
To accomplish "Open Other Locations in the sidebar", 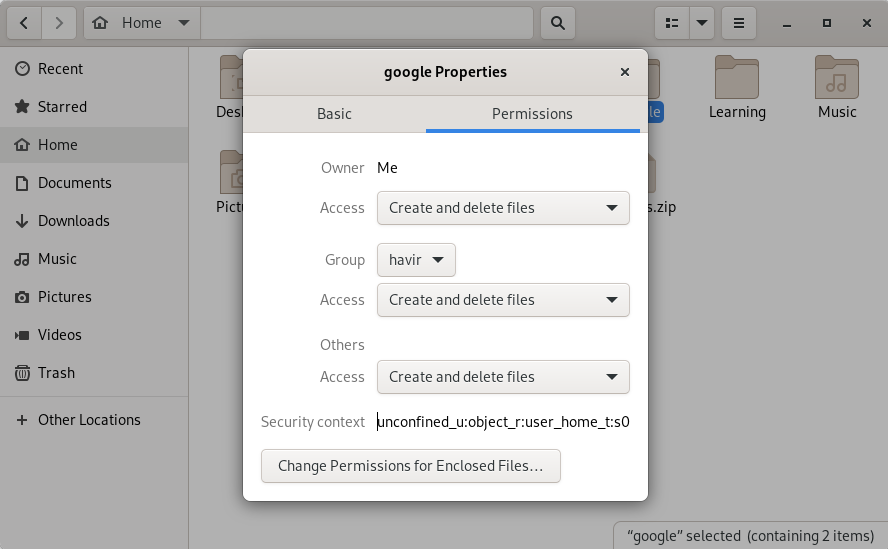I will tap(94, 420).
